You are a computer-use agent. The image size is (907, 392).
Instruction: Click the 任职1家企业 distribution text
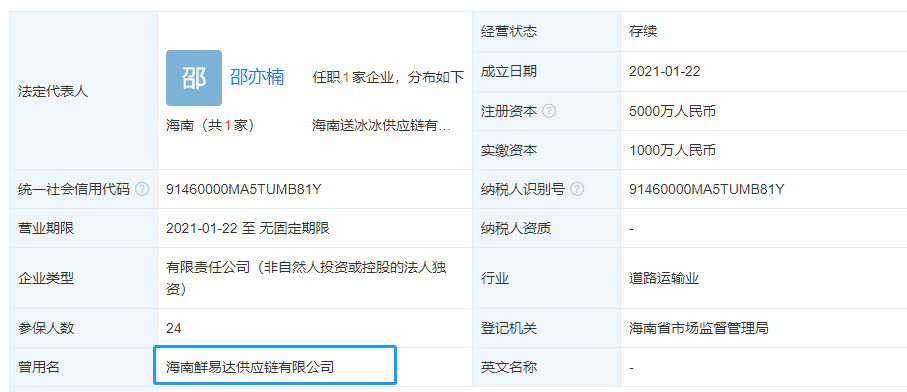[388, 77]
